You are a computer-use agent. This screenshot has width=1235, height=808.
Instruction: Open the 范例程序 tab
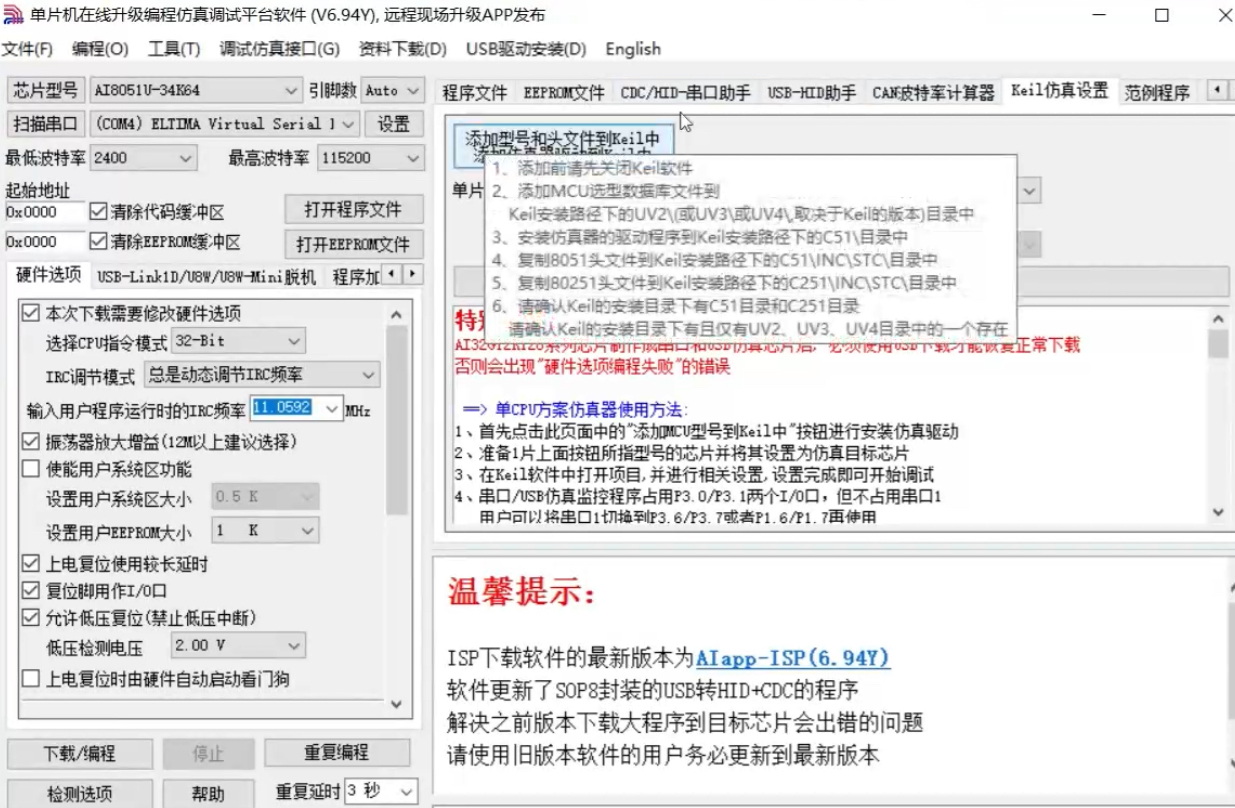pyautogui.click(x=1157, y=92)
